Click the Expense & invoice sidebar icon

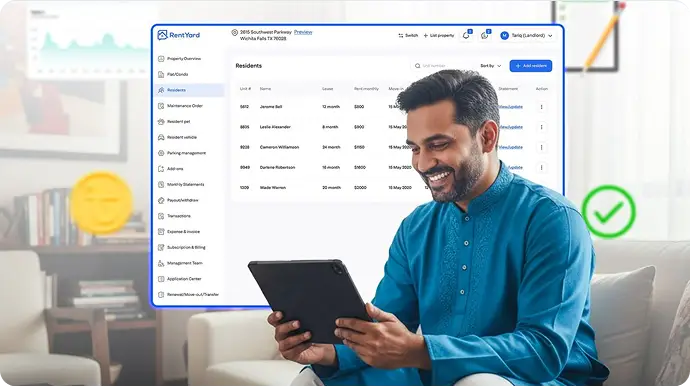click(161, 232)
